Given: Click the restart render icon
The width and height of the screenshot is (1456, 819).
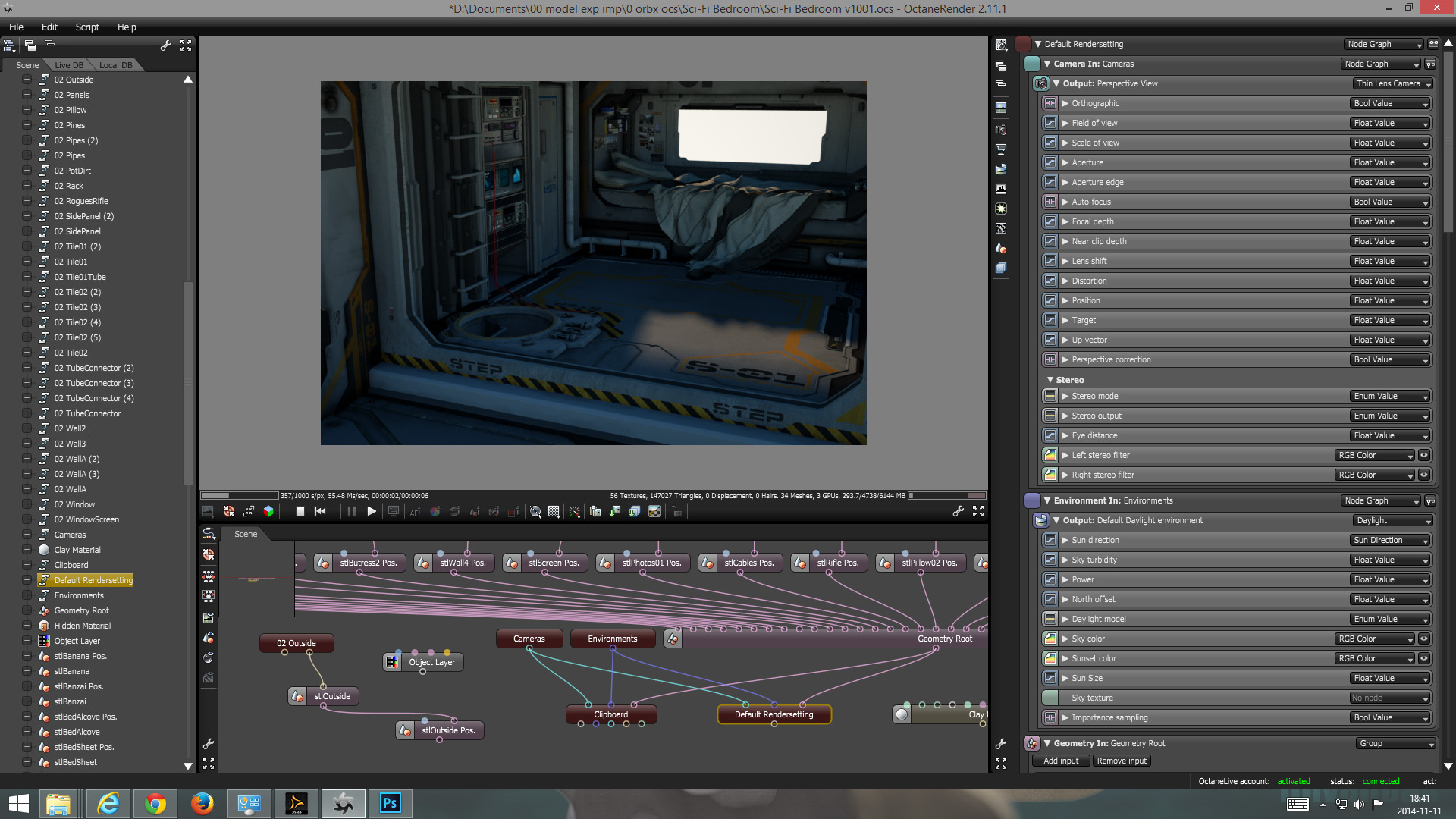Looking at the screenshot, I should [x=320, y=512].
